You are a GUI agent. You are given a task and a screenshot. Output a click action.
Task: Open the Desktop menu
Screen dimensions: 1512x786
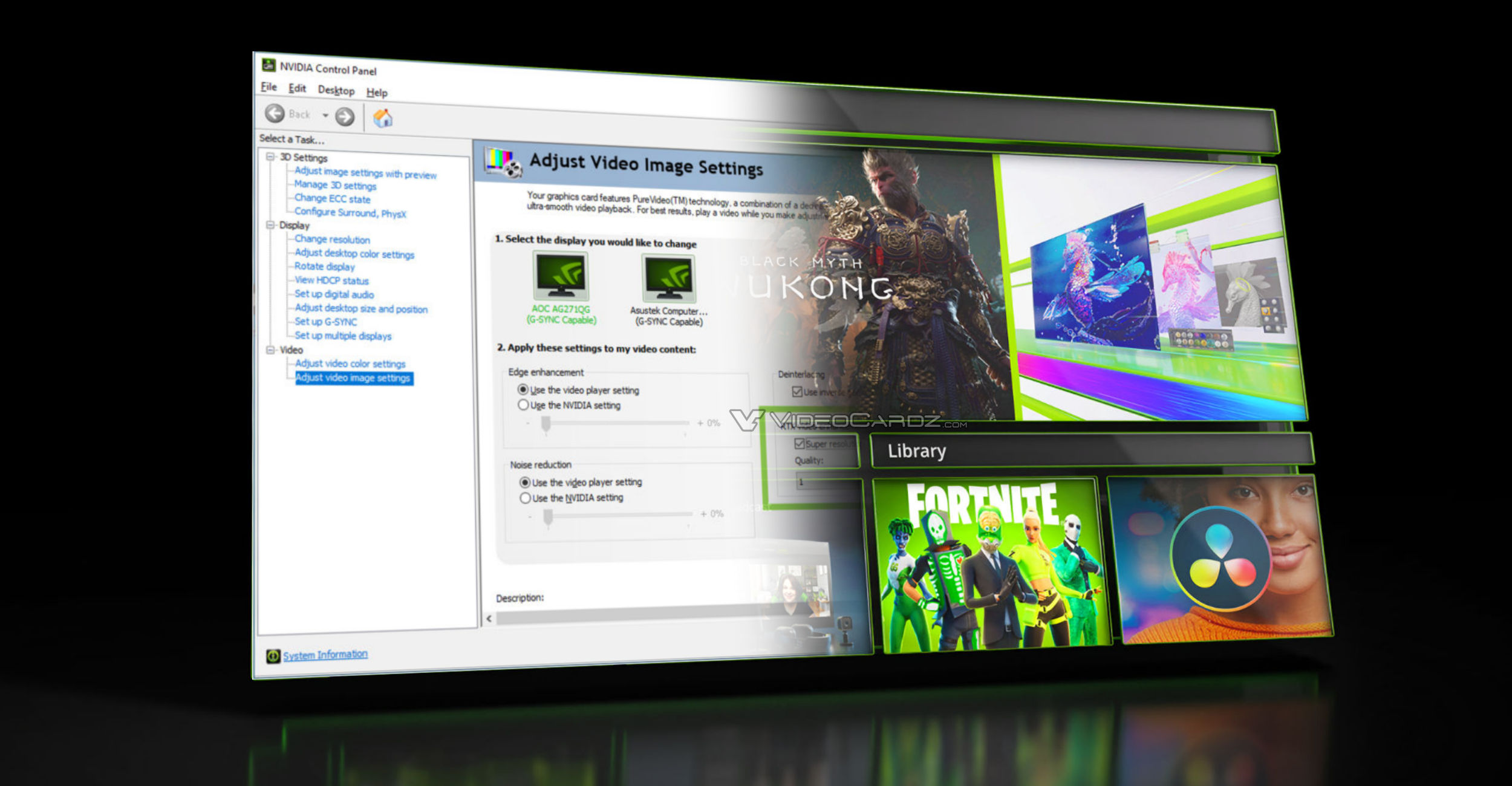point(336,91)
